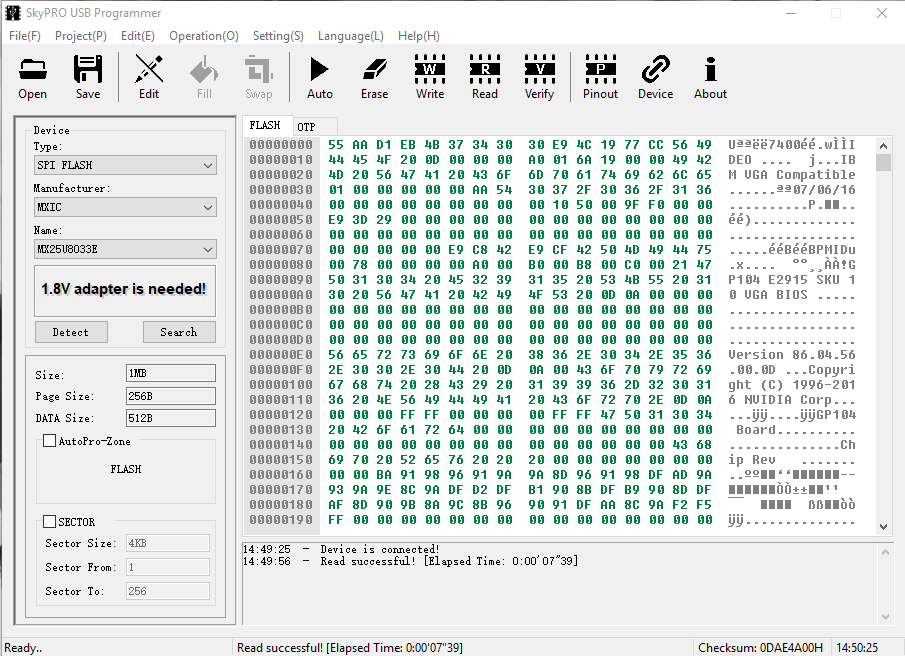Click the 'Ready..' status bar text
Image resolution: width=905 pixels, height=656 pixels.
tap(23, 648)
